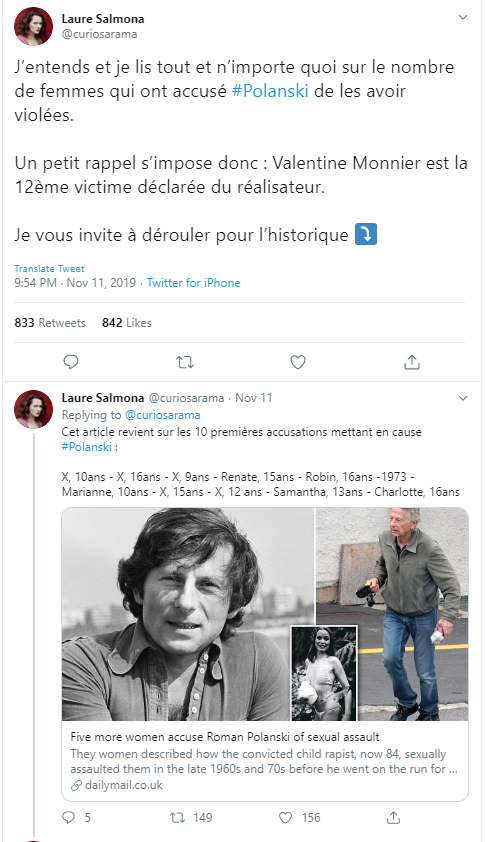Open Twitter for iPhone source link

point(193,283)
